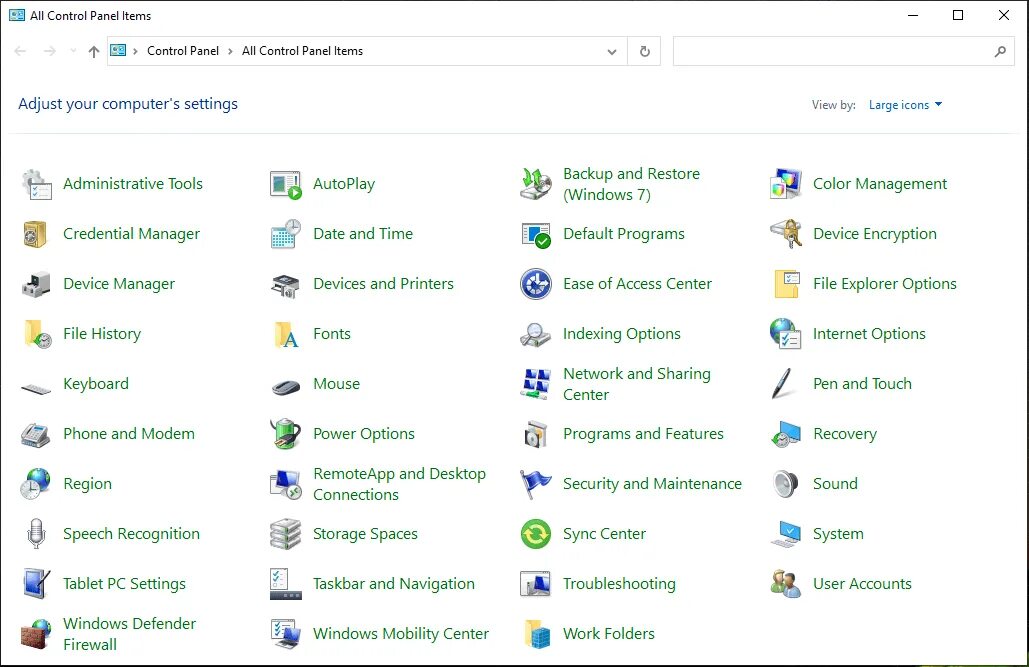Open the Date and Time icon

click(x=285, y=234)
